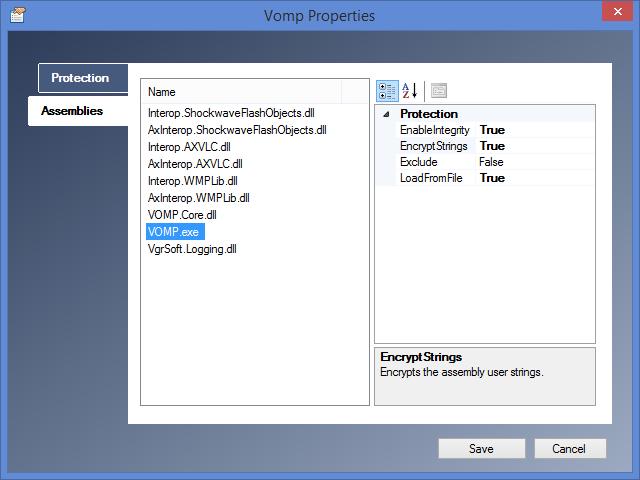
Task: Toggle the EncryptStrings property value
Action: 492,146
